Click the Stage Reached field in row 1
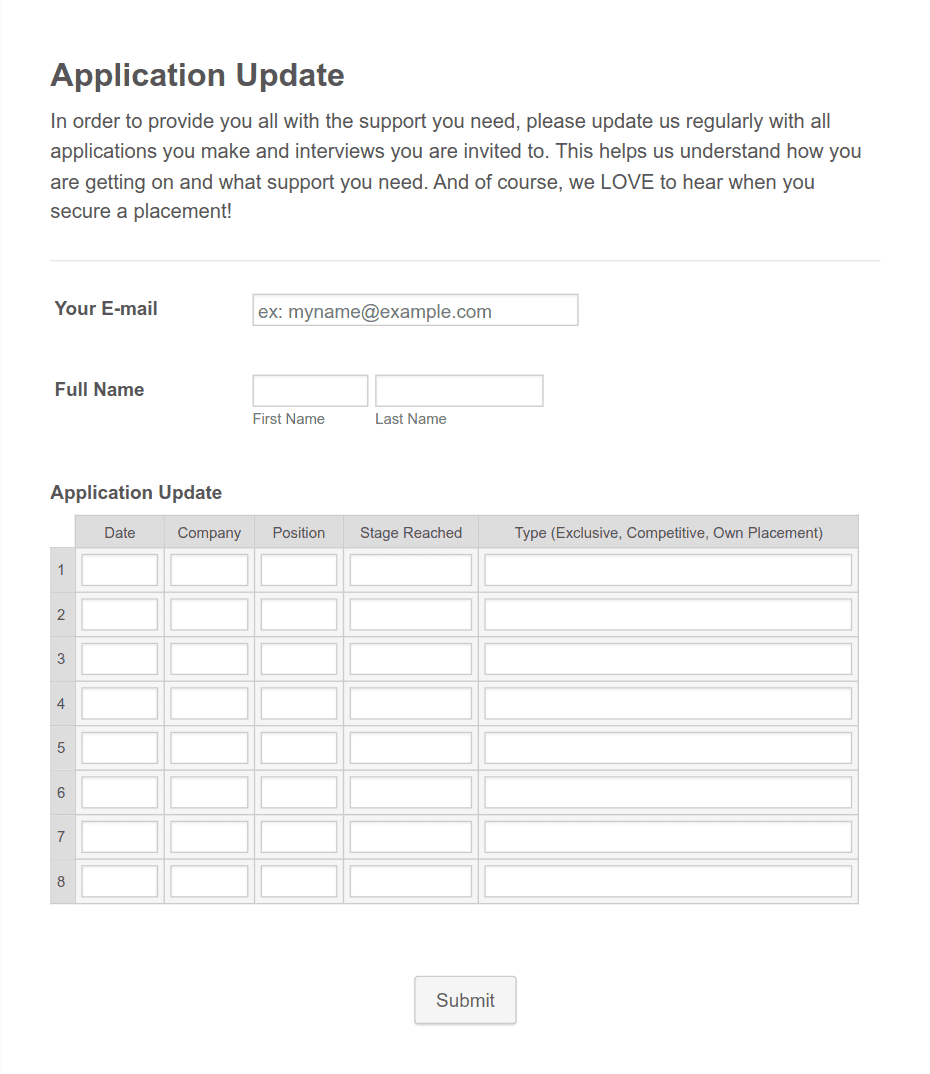Screen dimensions: 930x1074 [410, 569]
